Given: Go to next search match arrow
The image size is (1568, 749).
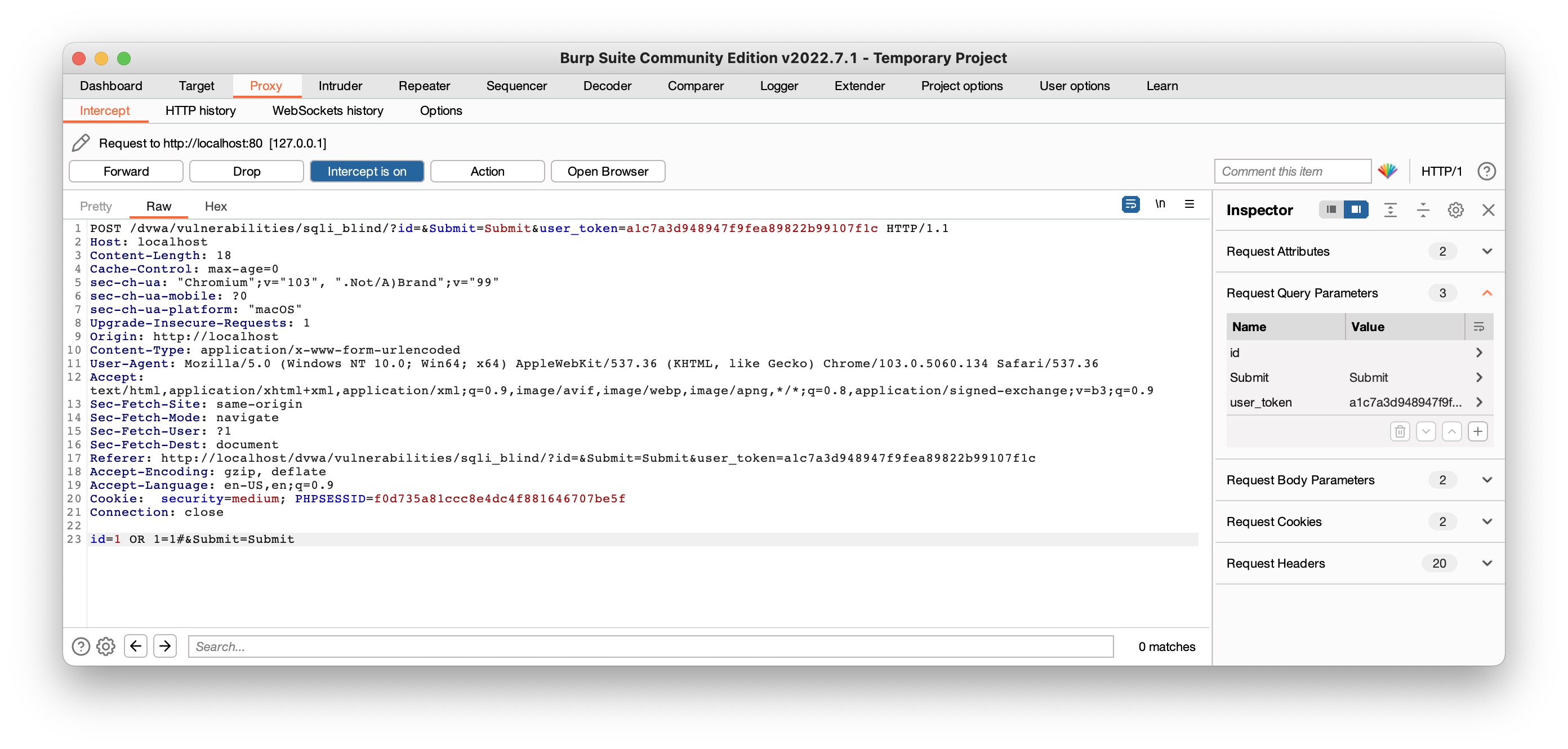Looking at the screenshot, I should point(165,645).
